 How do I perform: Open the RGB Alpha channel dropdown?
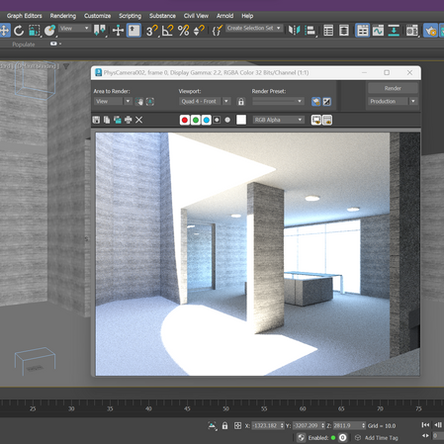279,120
